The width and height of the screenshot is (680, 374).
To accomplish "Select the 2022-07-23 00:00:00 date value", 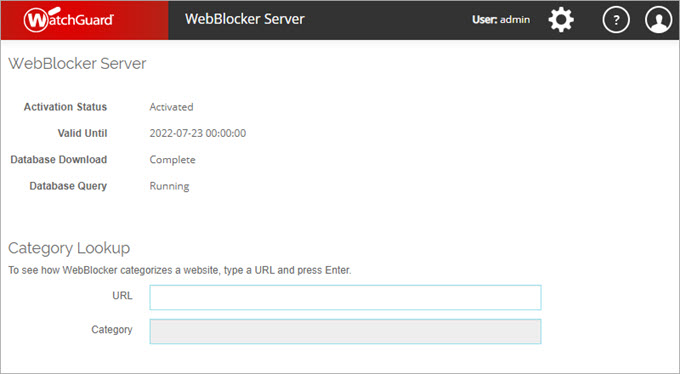I will click(198, 133).
